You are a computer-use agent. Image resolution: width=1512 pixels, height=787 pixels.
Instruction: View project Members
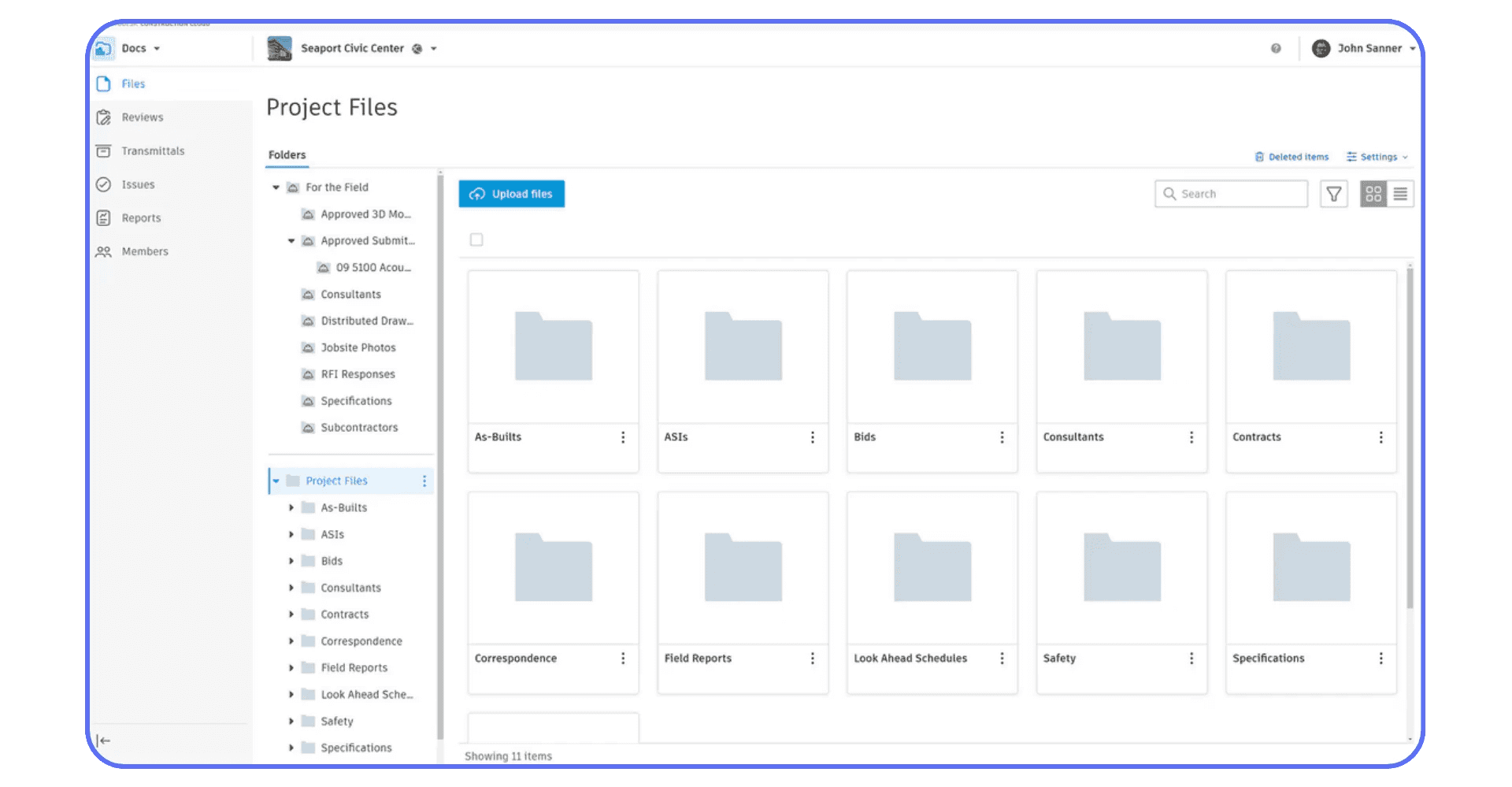click(x=145, y=251)
